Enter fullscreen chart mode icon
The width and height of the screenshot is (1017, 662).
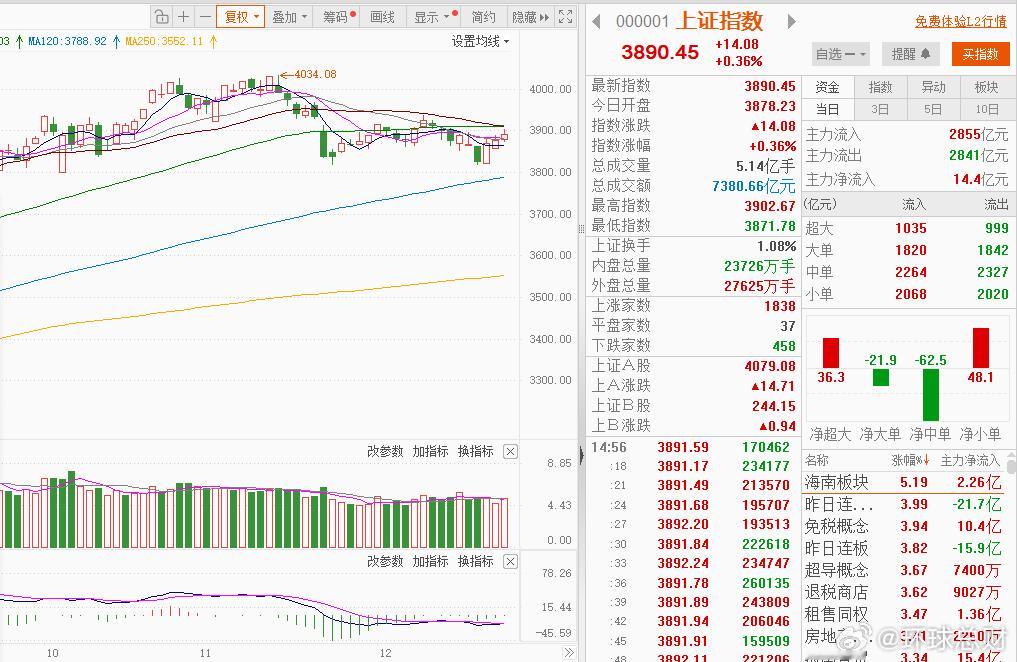(x=566, y=17)
